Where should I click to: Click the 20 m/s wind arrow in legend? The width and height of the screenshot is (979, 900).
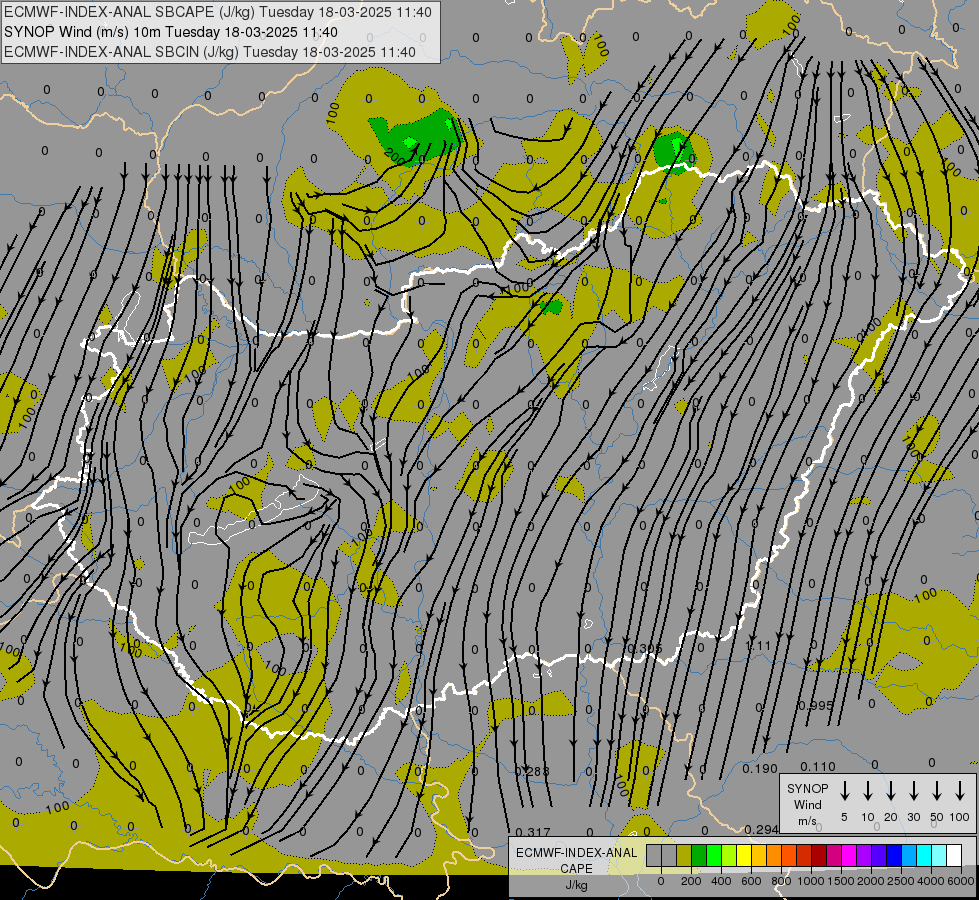pyautogui.click(x=891, y=791)
